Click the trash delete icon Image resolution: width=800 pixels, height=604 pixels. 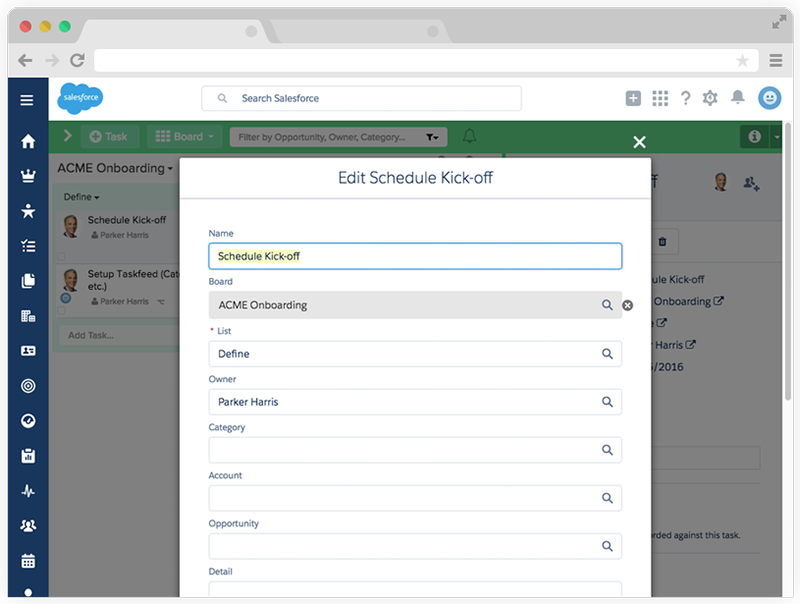click(x=662, y=242)
